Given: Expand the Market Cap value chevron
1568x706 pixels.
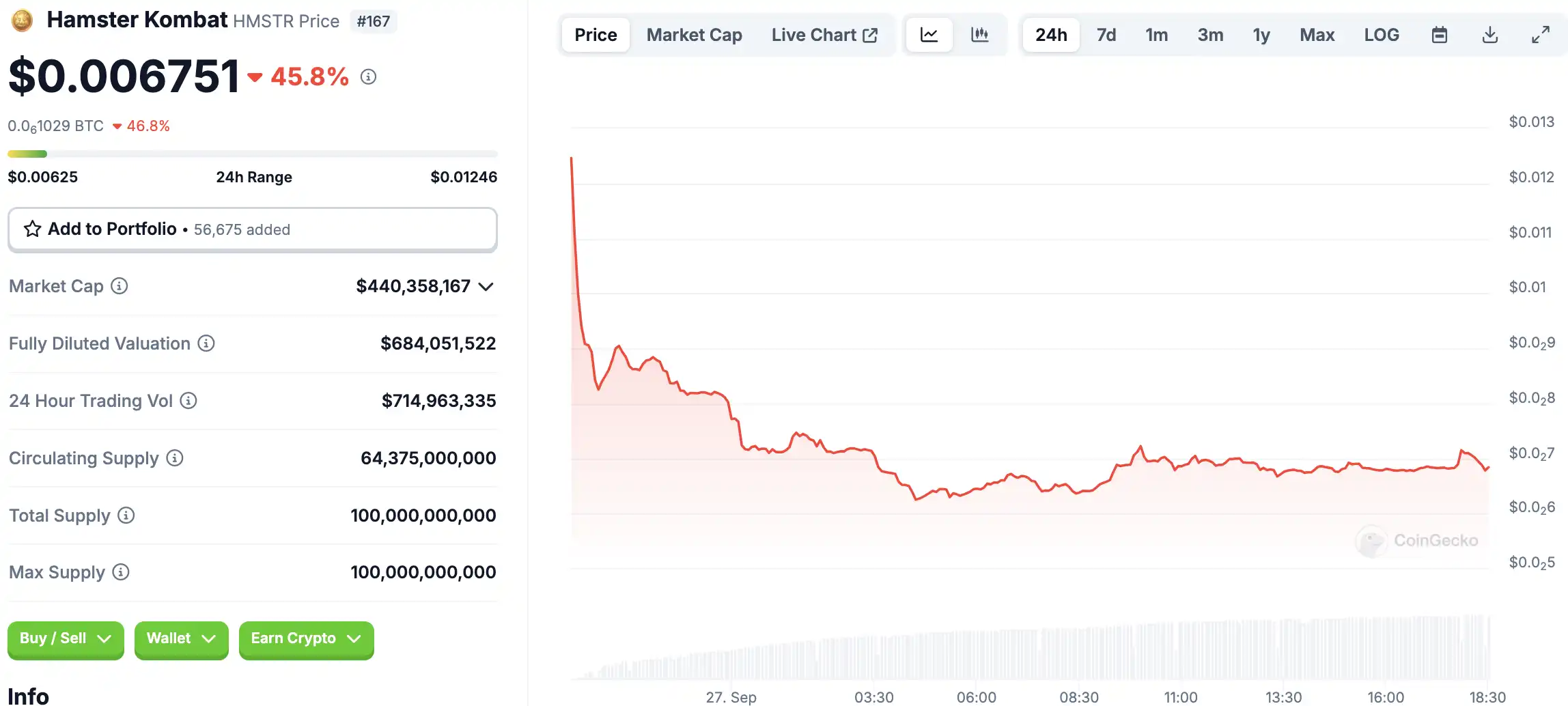Looking at the screenshot, I should (486, 287).
